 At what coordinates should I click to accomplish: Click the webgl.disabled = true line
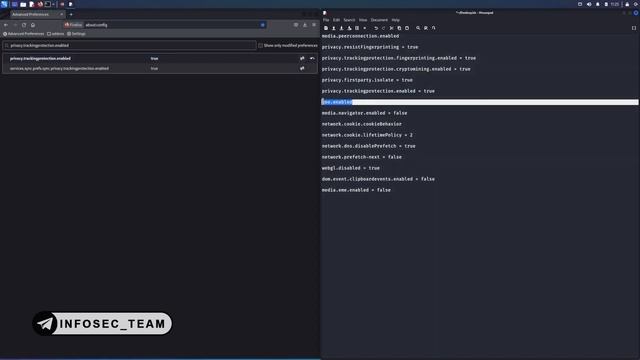point(351,168)
